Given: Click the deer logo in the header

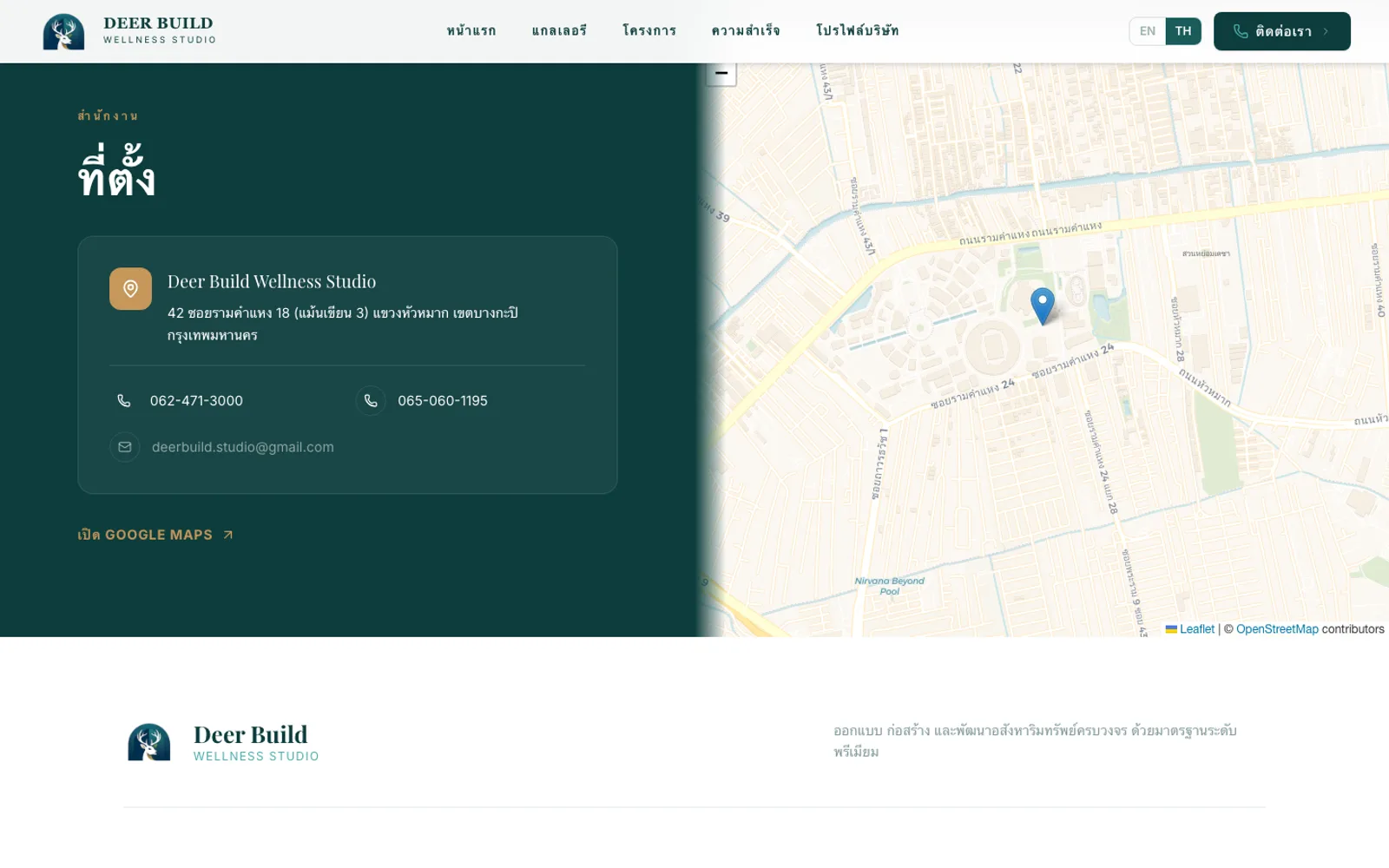Looking at the screenshot, I should pyautogui.click(x=63, y=31).
